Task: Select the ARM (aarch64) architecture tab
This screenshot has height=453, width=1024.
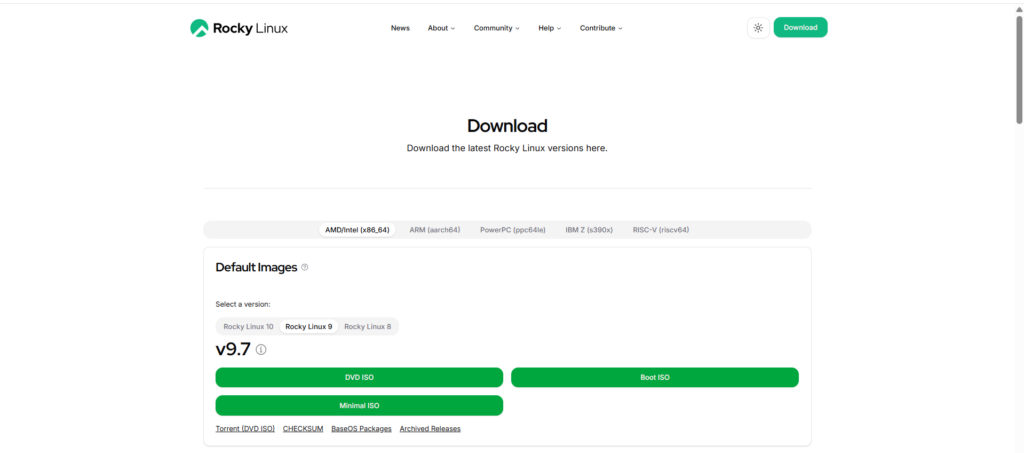Action: (434, 230)
